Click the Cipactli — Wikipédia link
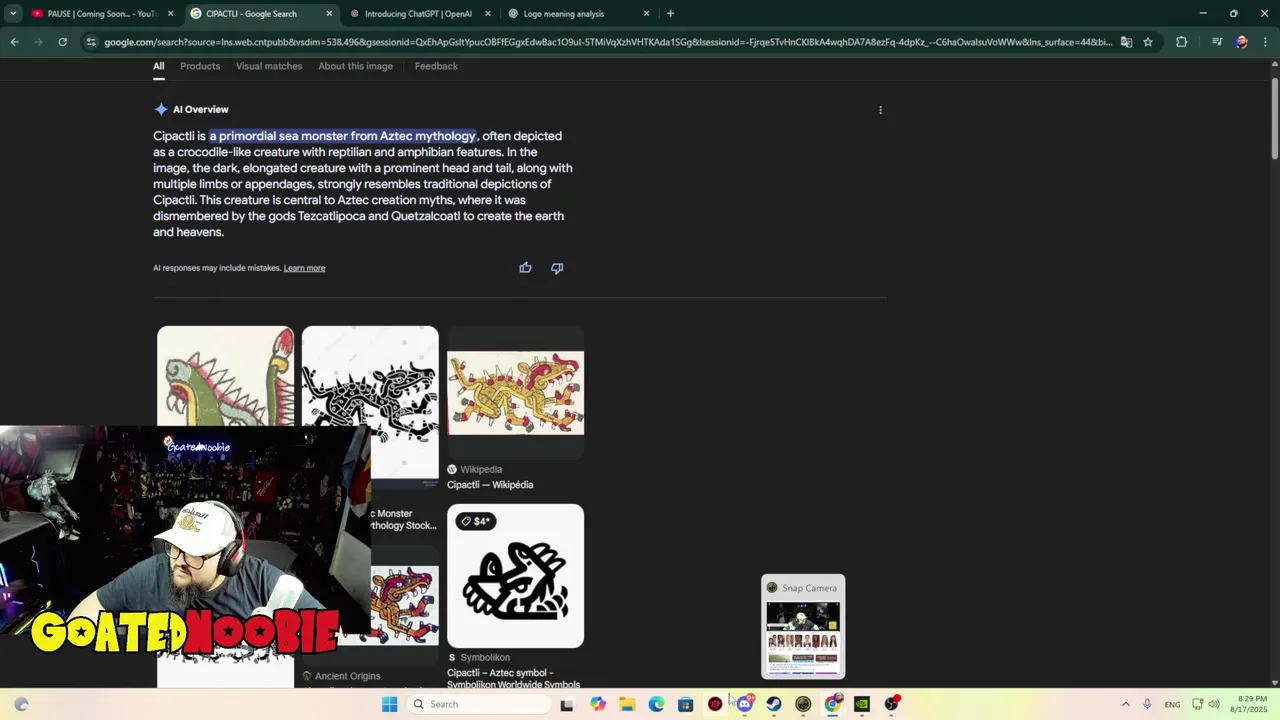Viewport: 1280px width, 720px height. pos(490,485)
